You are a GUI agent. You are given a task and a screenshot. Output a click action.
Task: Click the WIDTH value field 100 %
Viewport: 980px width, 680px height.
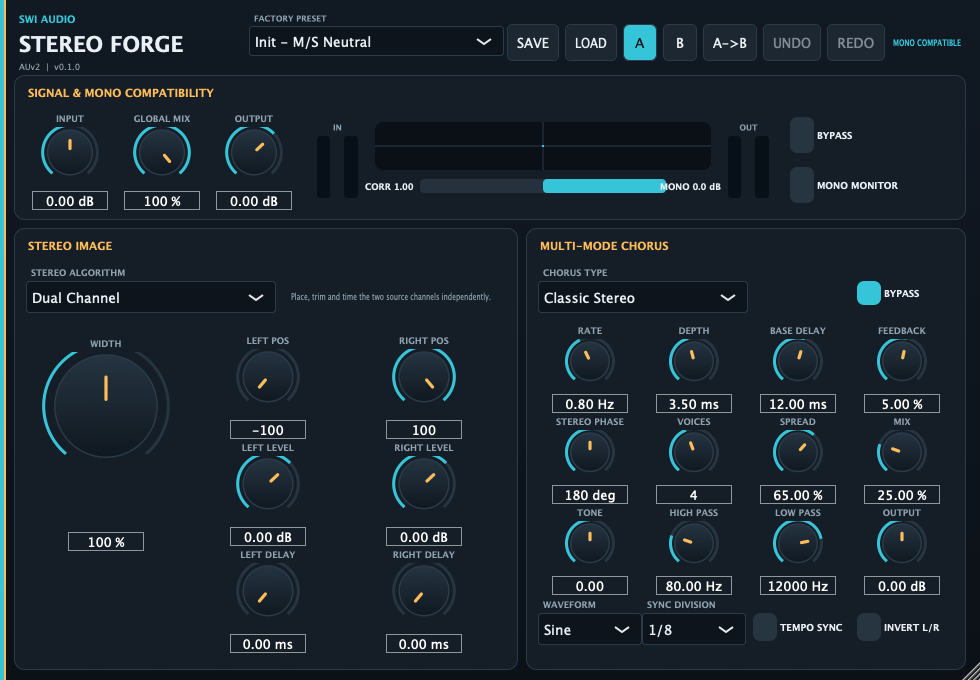click(x=106, y=541)
